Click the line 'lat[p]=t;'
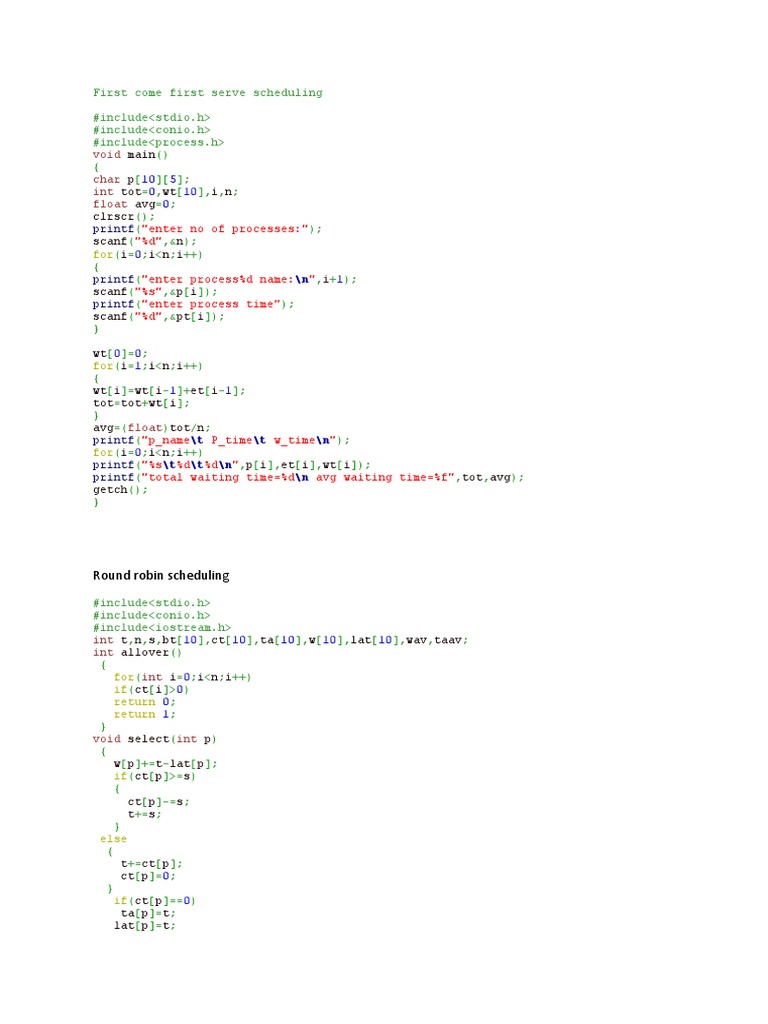 click(144, 926)
